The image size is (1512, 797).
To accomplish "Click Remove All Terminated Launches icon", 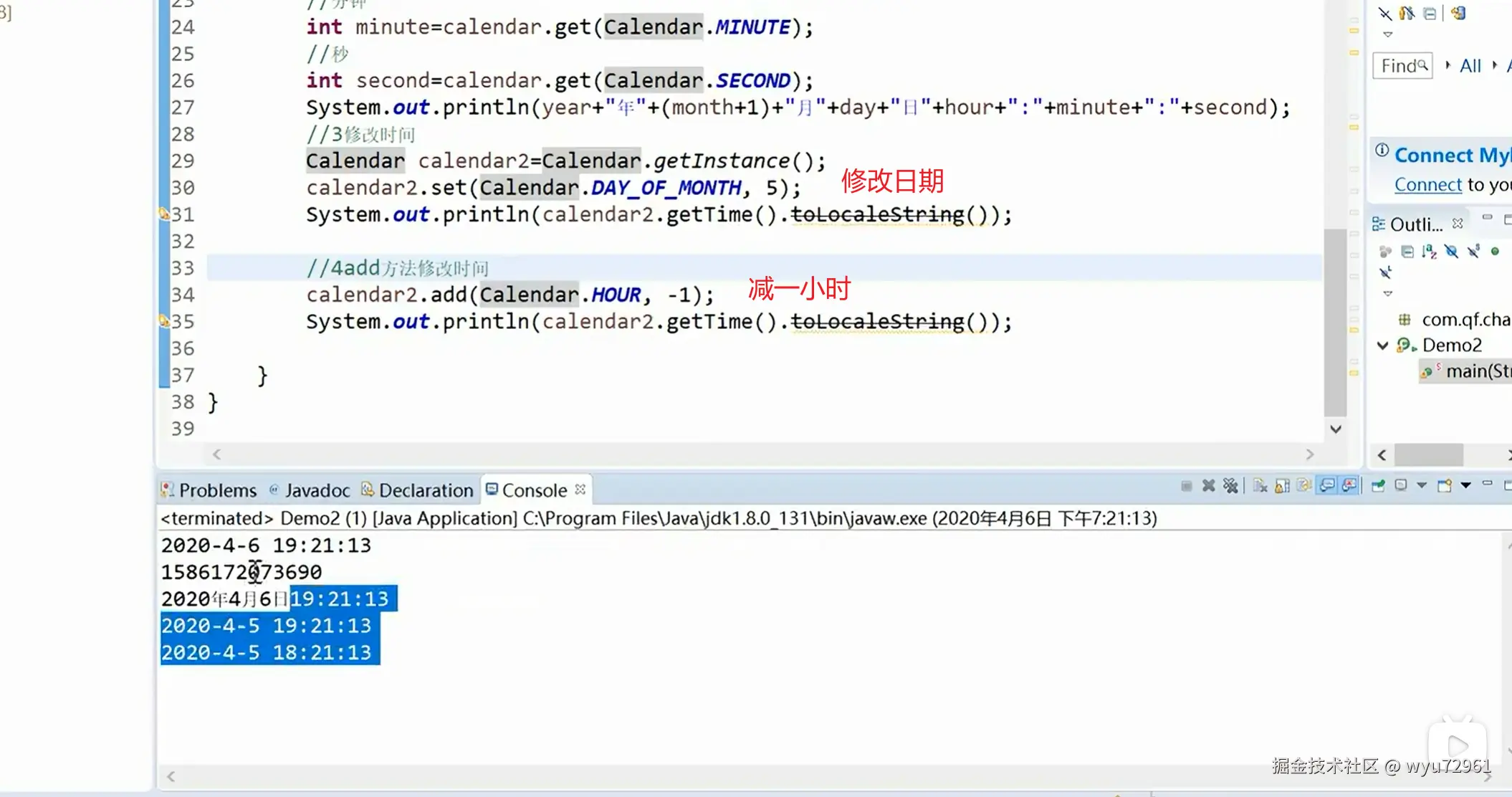I will (1230, 486).
